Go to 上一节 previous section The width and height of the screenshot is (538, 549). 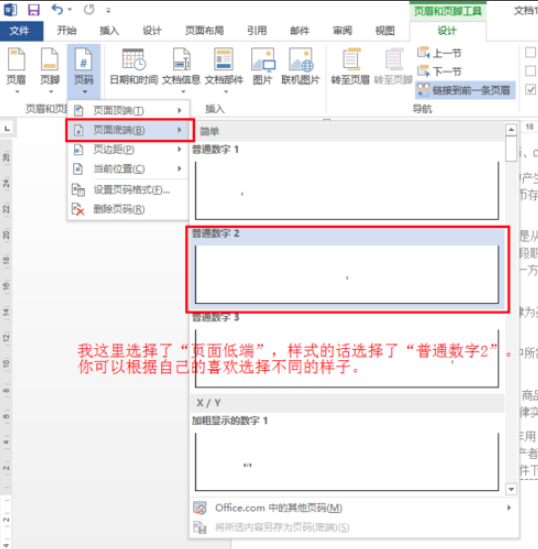point(439,53)
